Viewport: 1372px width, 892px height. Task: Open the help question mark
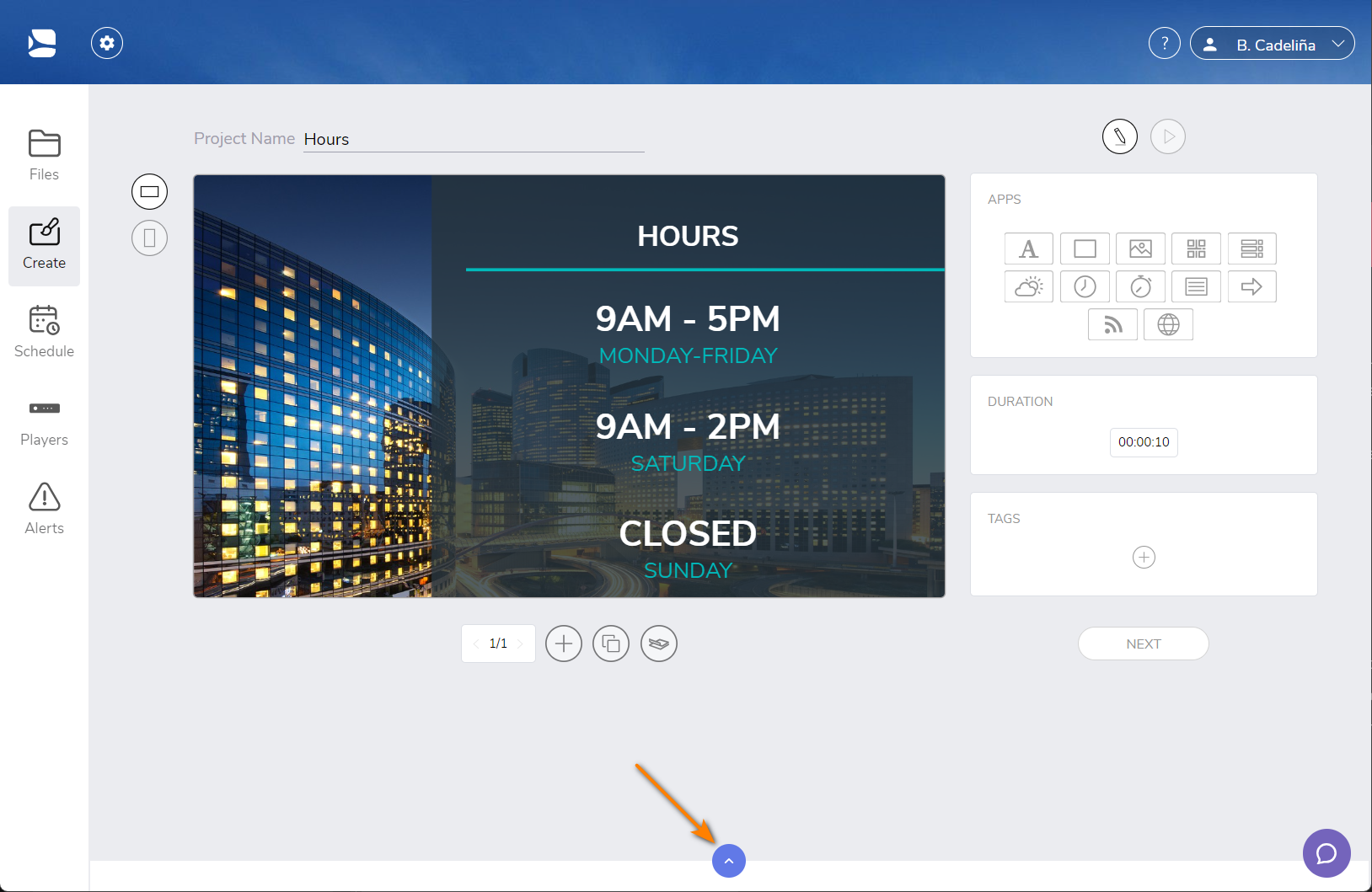[x=1165, y=43]
